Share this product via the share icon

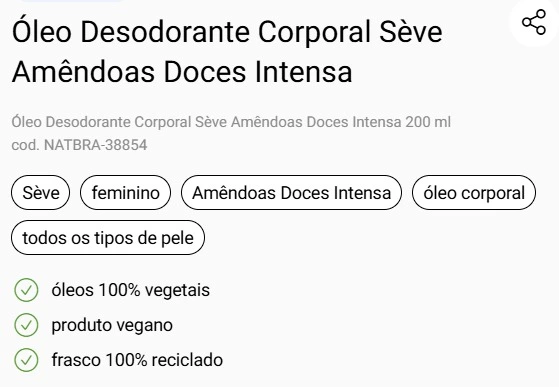pos(534,22)
